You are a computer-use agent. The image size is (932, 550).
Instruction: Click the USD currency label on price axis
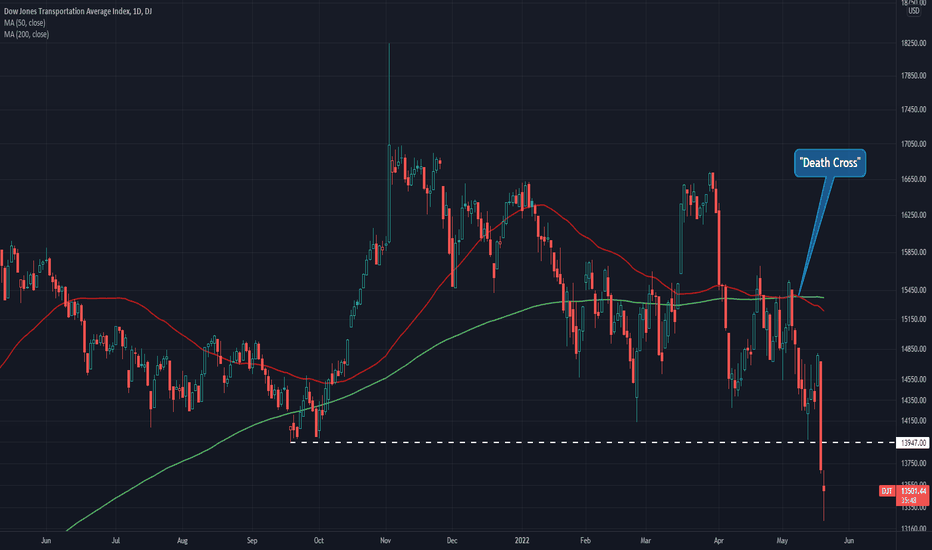(913, 11)
